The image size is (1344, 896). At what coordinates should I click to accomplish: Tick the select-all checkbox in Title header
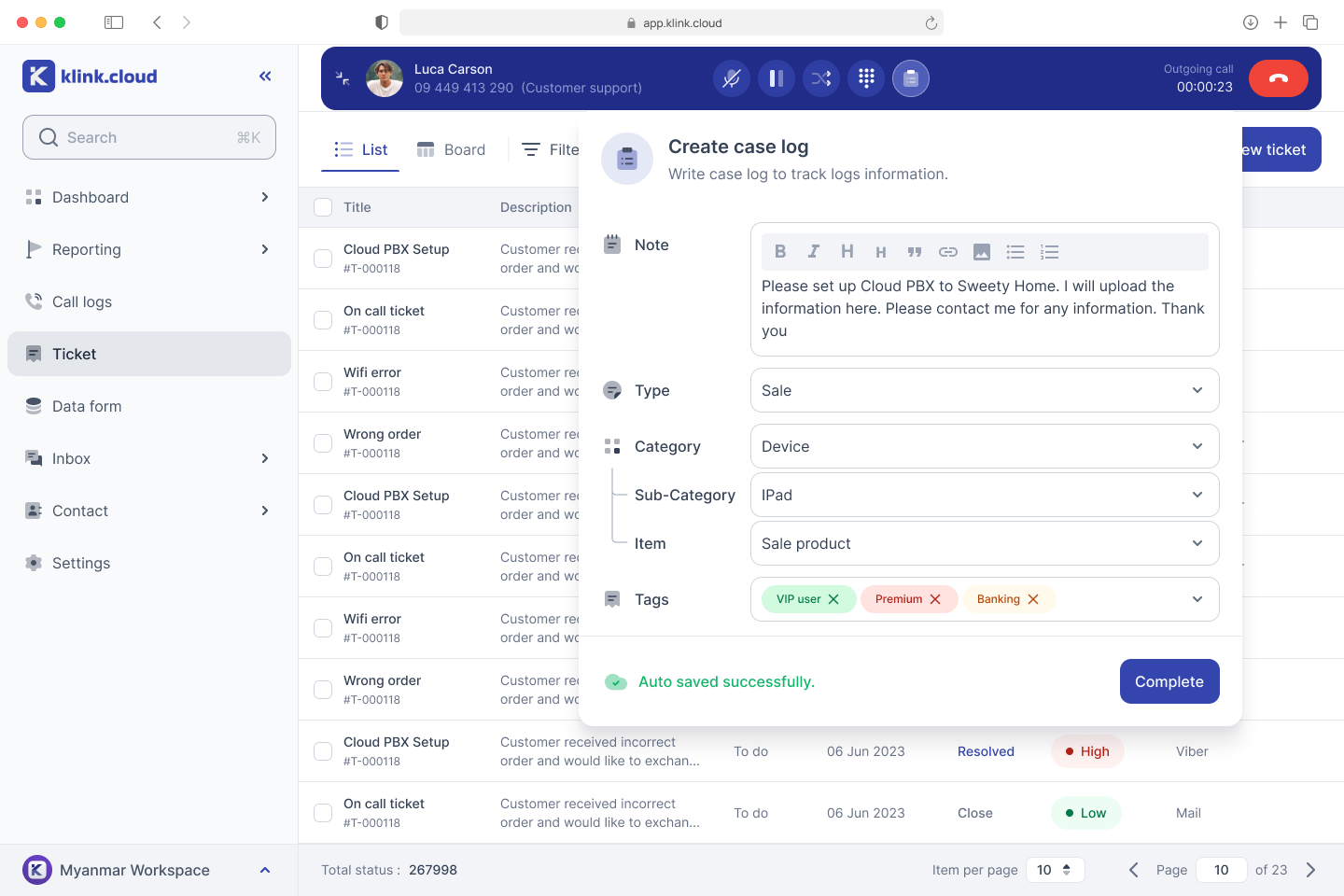pos(323,207)
